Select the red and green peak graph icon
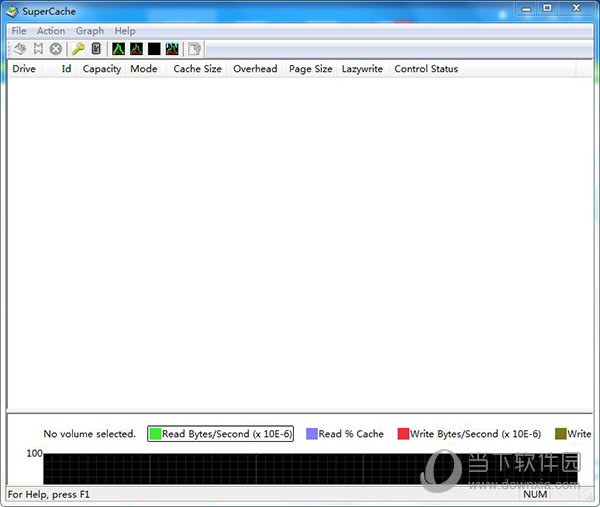Screen dimensions: 600x507 136,49
